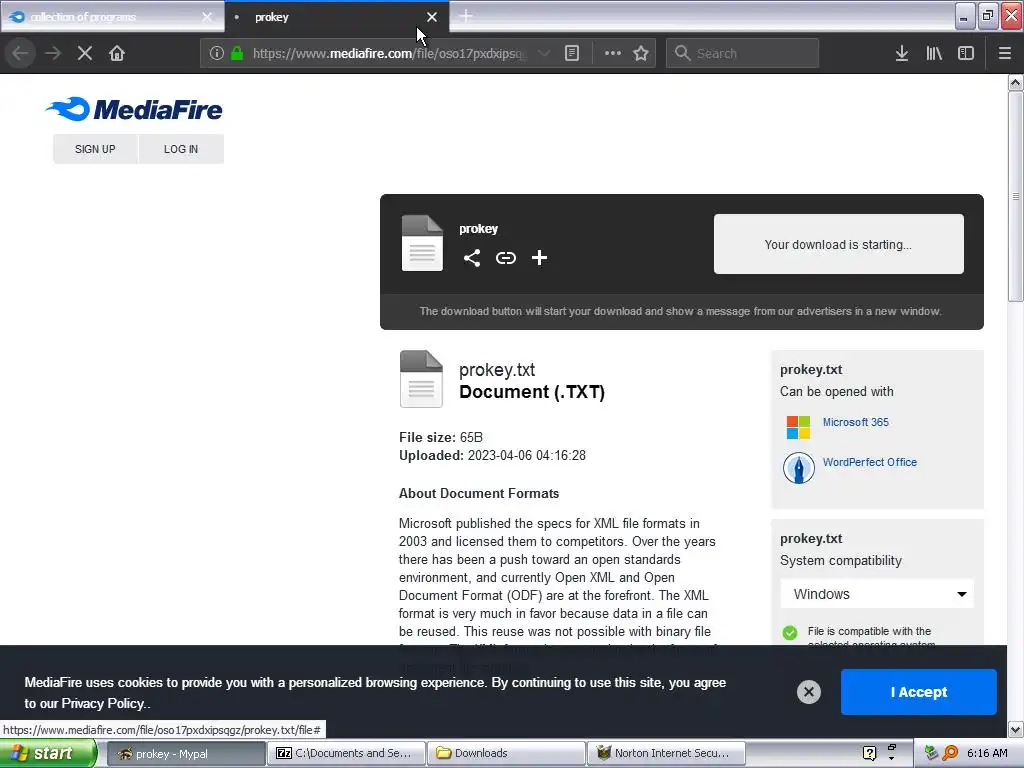Dismiss cookie banner with X icon
Viewport: 1024px width, 768px height.
pos(808,692)
